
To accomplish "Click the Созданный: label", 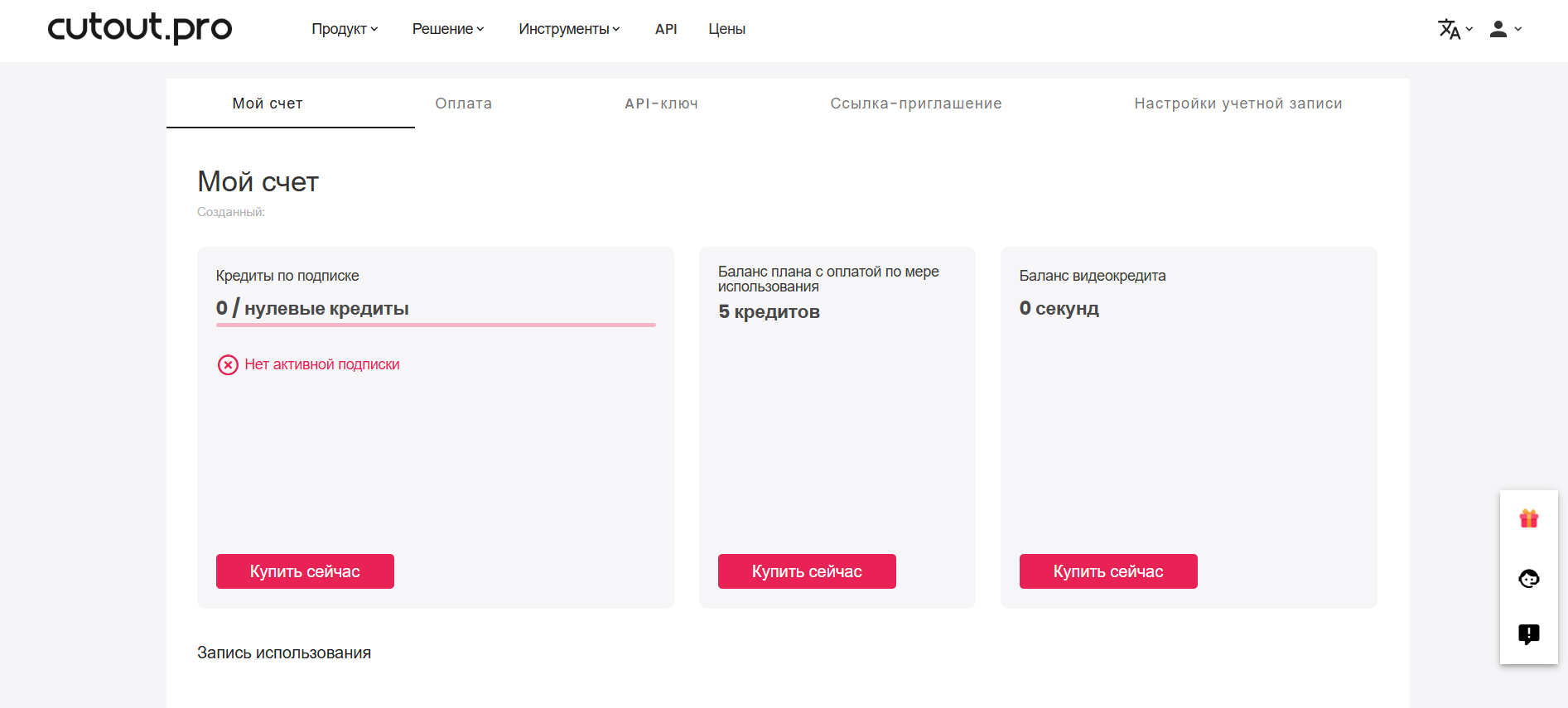I will pyautogui.click(x=231, y=212).
